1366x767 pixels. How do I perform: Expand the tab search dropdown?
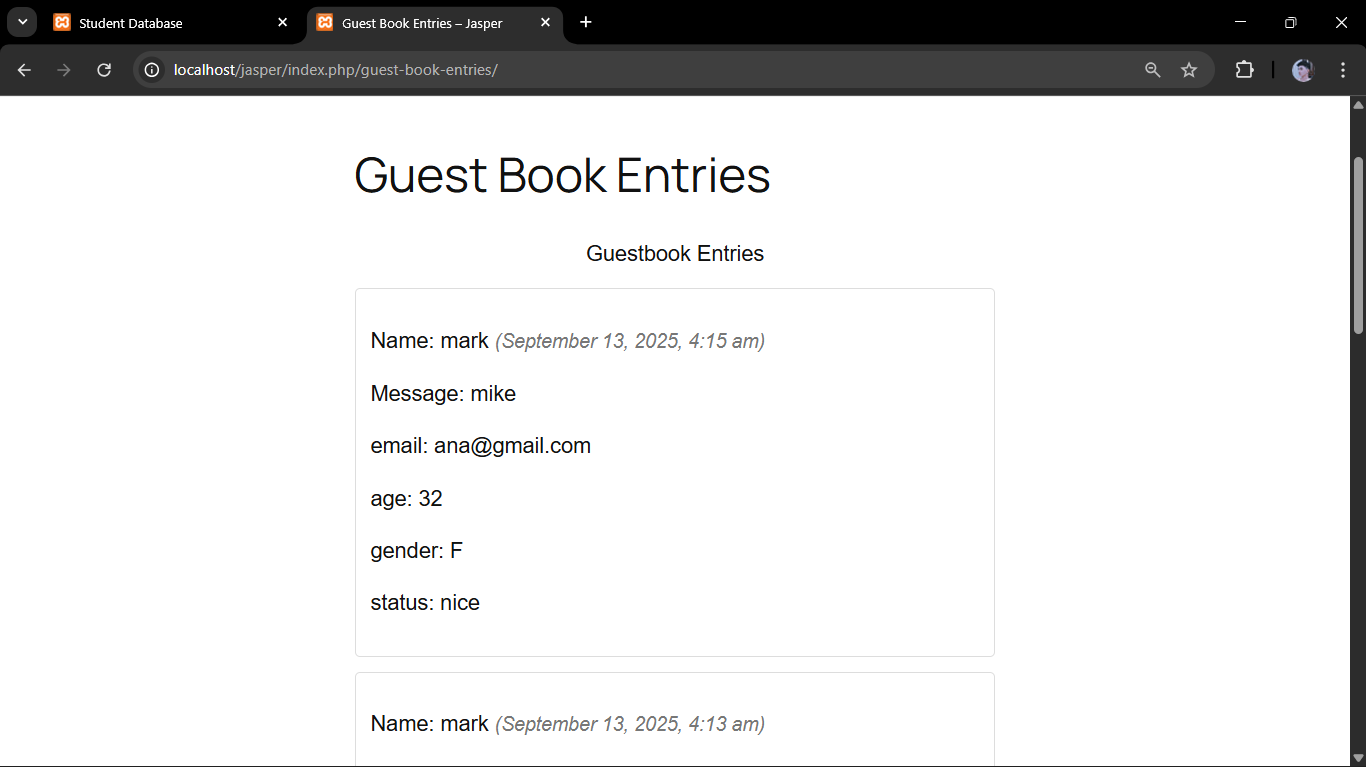click(x=22, y=22)
